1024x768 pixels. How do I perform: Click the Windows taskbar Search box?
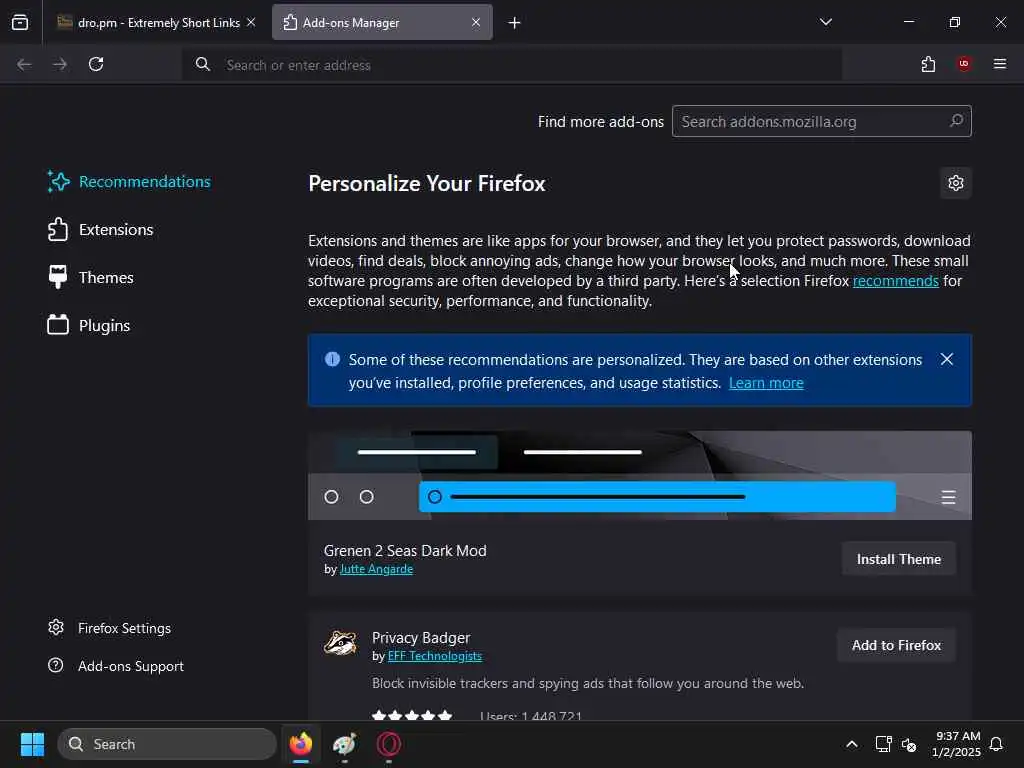tap(167, 744)
